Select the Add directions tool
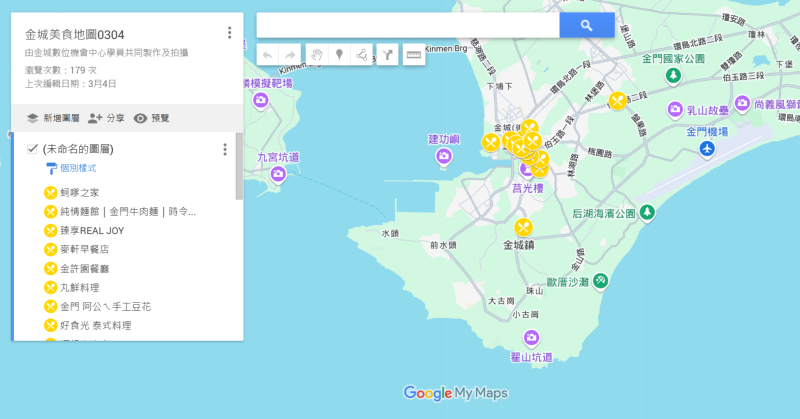This screenshot has height=419, width=800. (x=388, y=55)
